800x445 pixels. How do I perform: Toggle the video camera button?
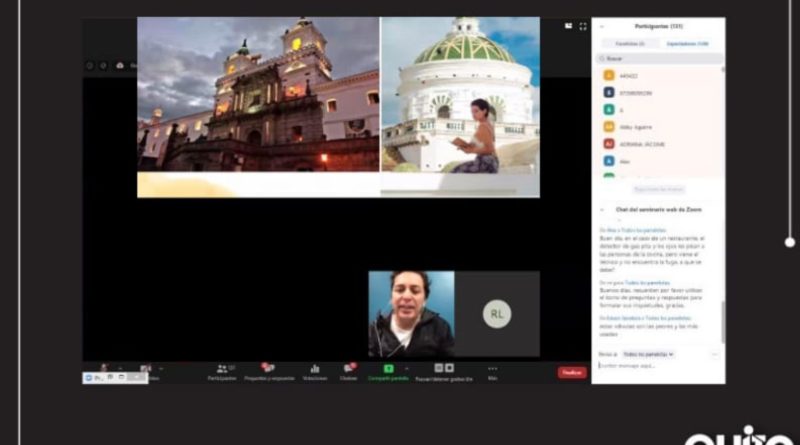(144, 368)
